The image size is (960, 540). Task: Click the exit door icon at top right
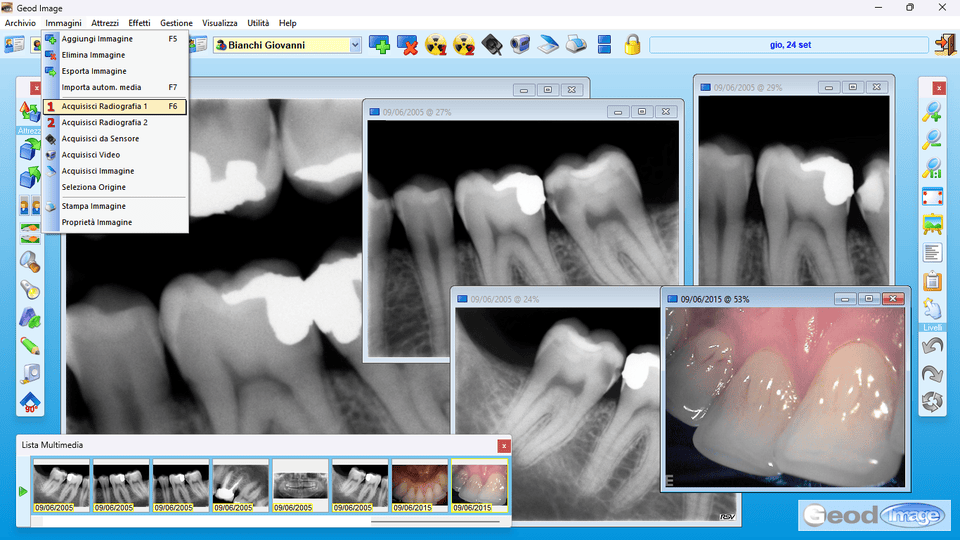pos(945,45)
